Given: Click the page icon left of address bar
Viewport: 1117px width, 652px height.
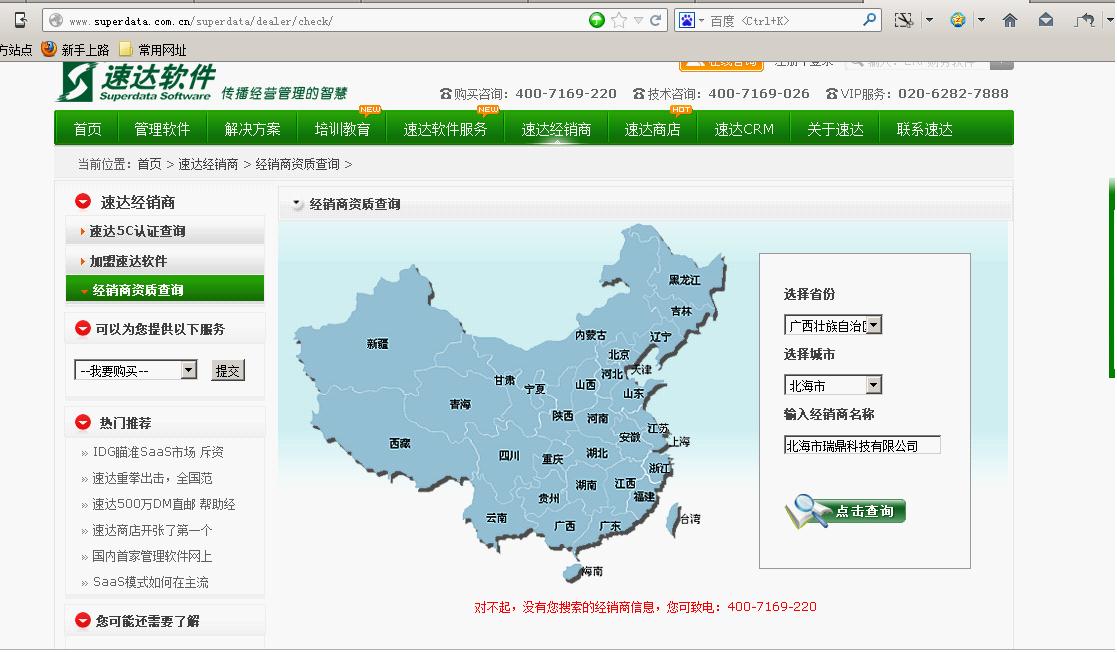Looking at the screenshot, I should click(21, 20).
